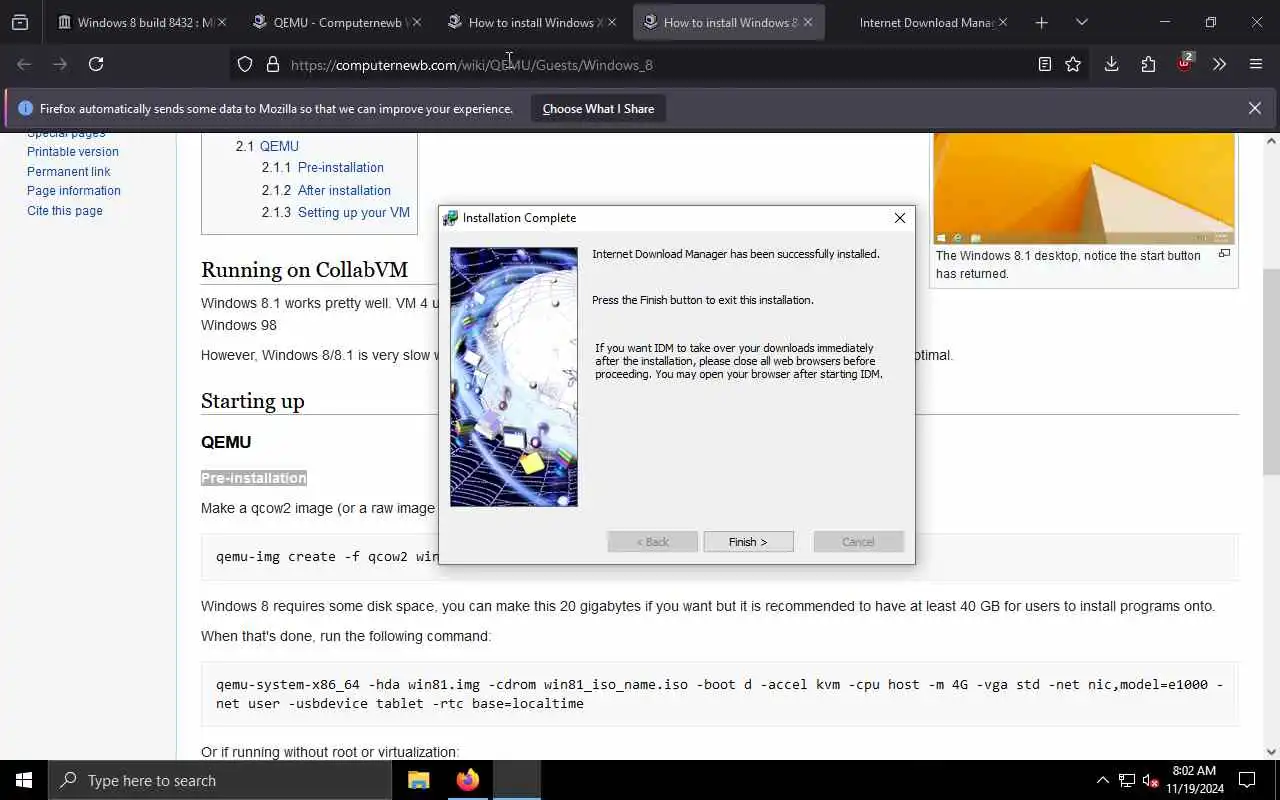Show hidden system tray icons chevron
1280x800 pixels.
[1103, 780]
